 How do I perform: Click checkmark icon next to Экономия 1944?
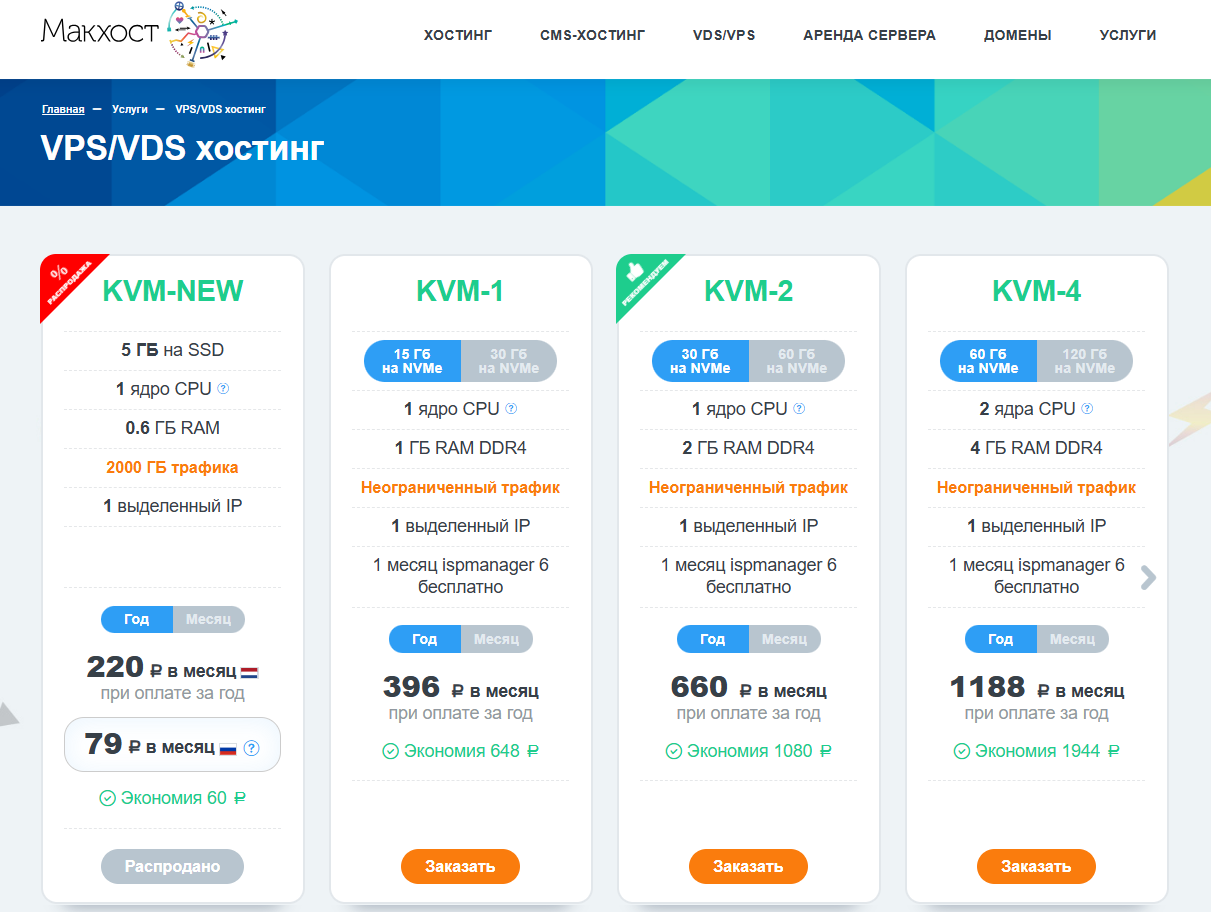(962, 751)
